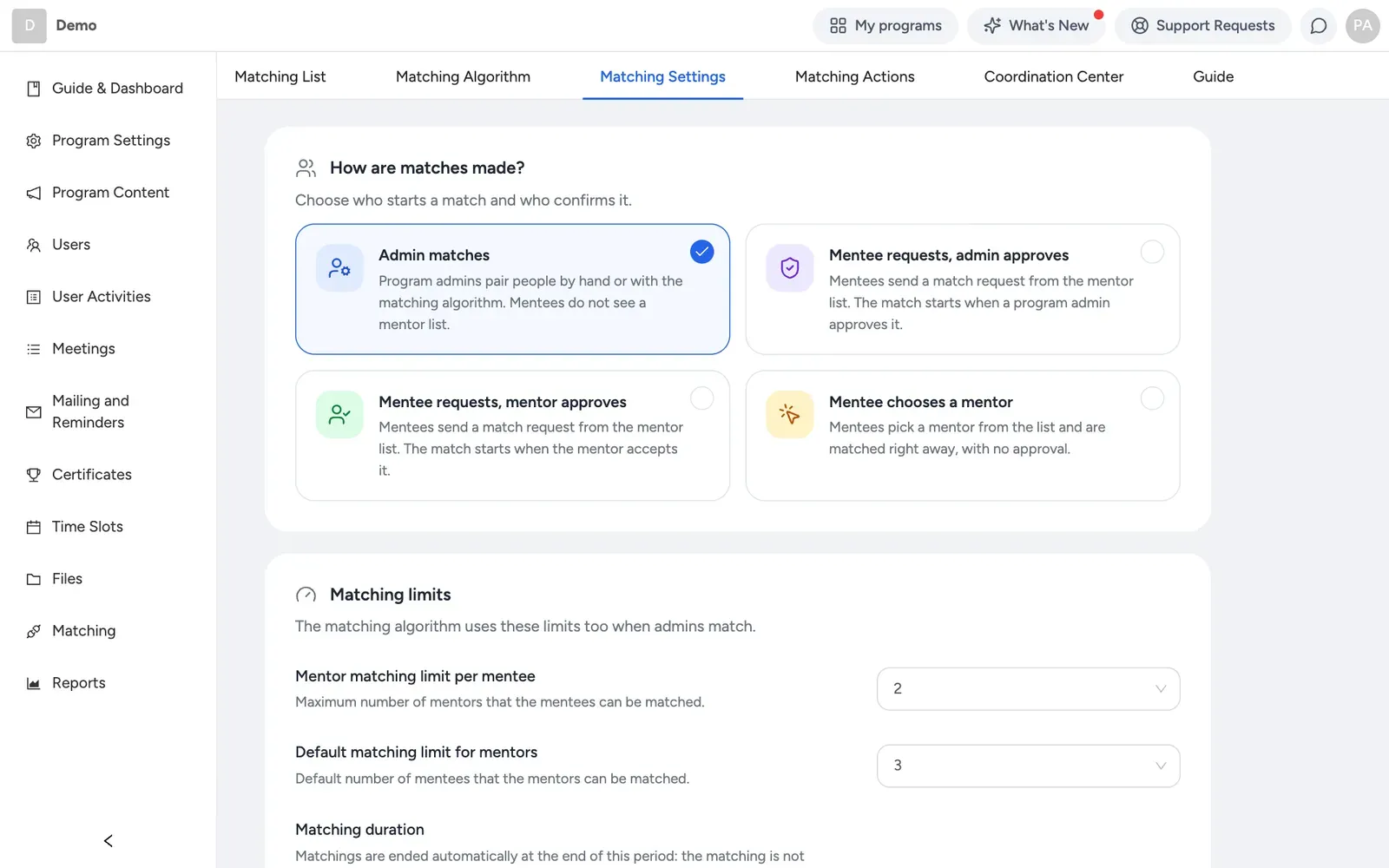Click the How are matches made? heading

coord(427,168)
